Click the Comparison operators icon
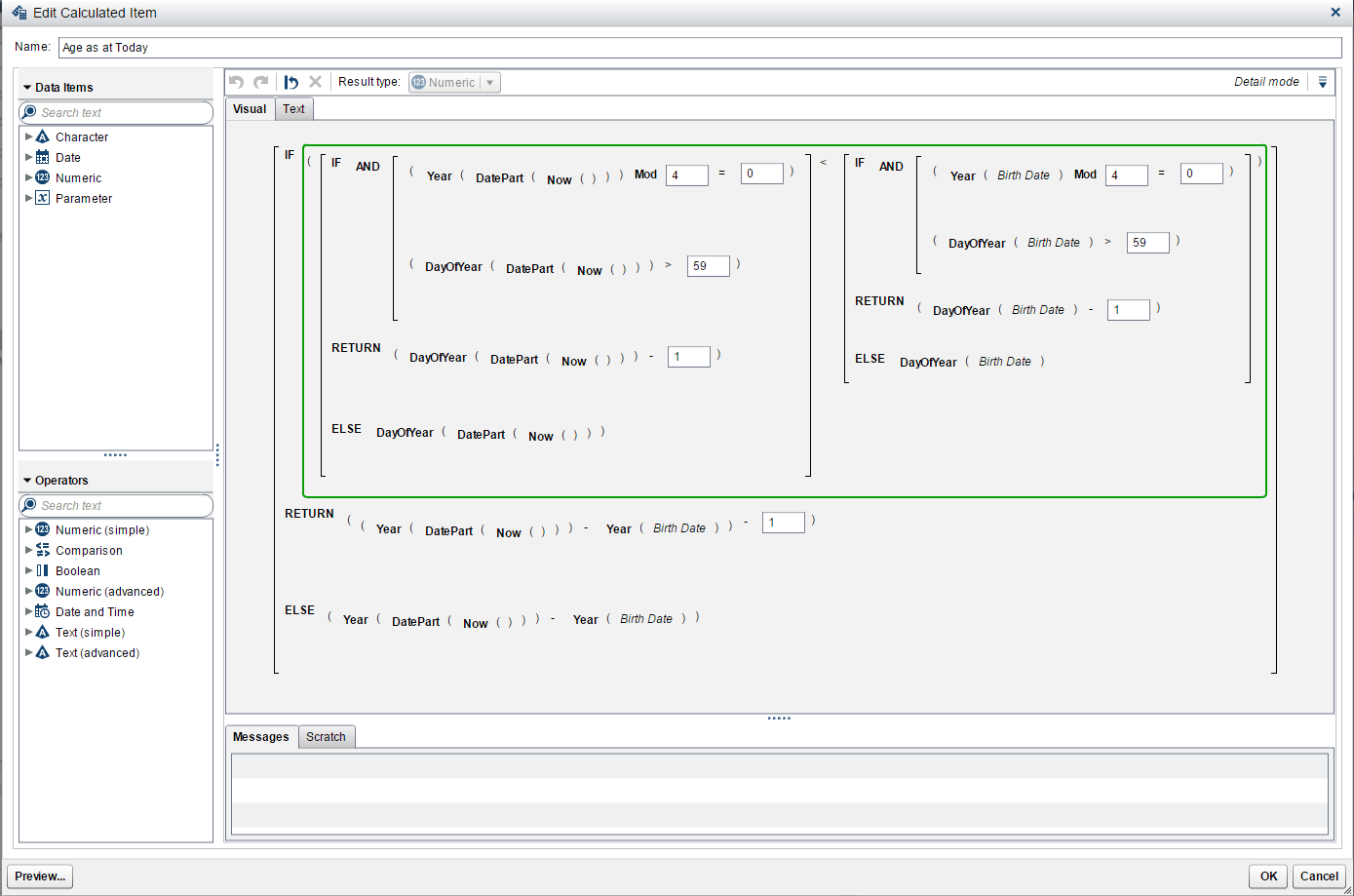The height and width of the screenshot is (896, 1354). pyautogui.click(x=43, y=550)
